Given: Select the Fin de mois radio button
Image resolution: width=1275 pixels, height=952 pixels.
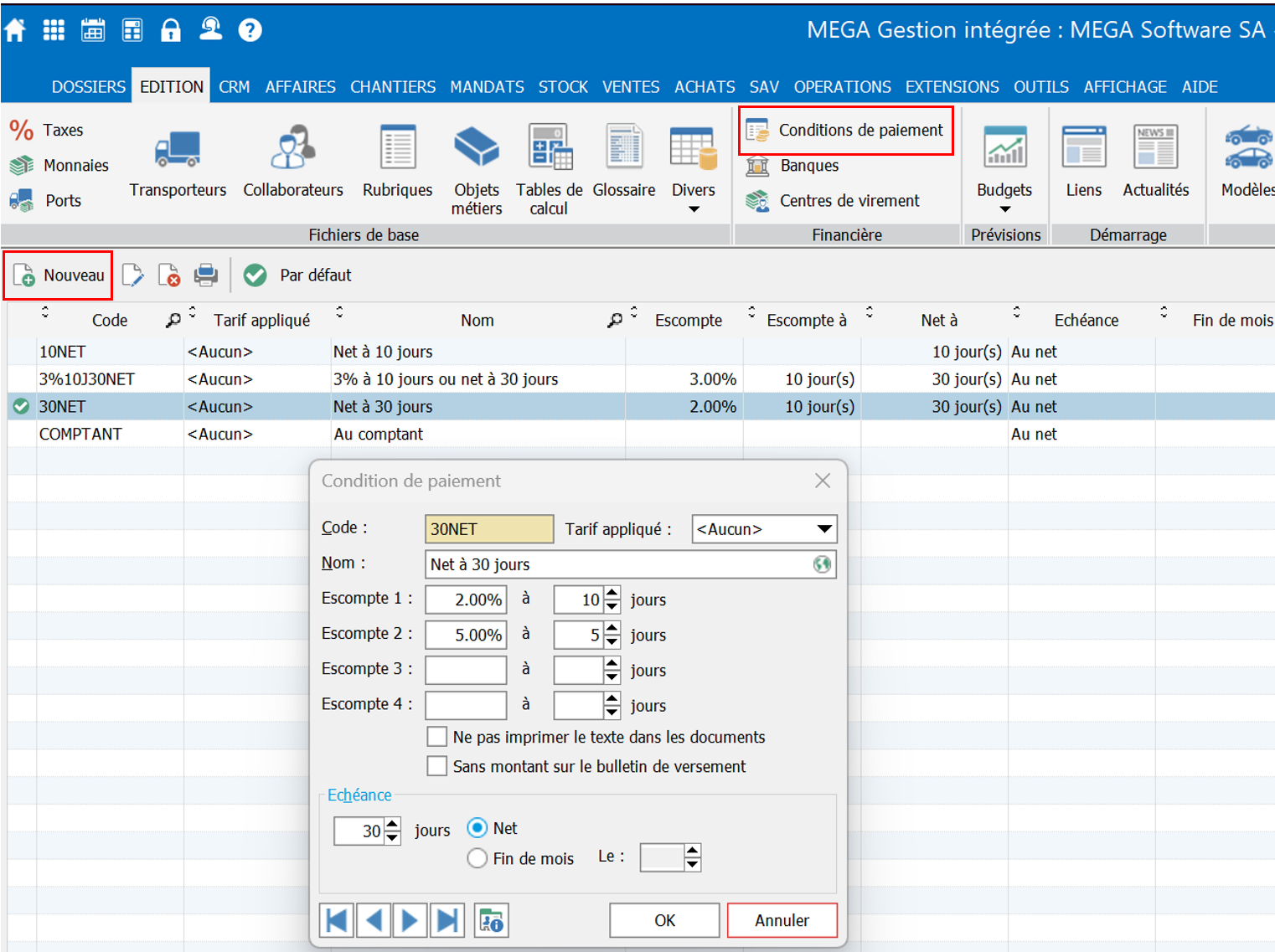Looking at the screenshot, I should pyautogui.click(x=477, y=858).
